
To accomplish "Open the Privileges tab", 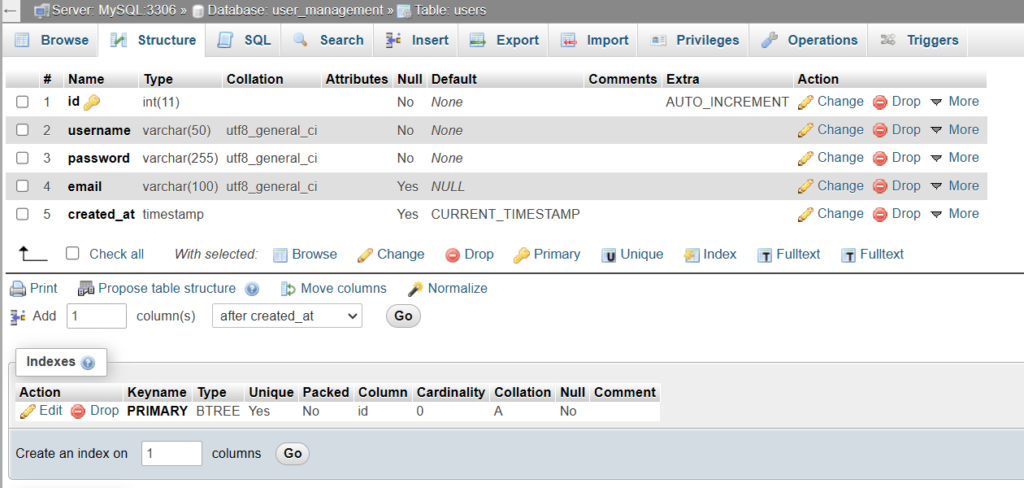I will pyautogui.click(x=695, y=40).
